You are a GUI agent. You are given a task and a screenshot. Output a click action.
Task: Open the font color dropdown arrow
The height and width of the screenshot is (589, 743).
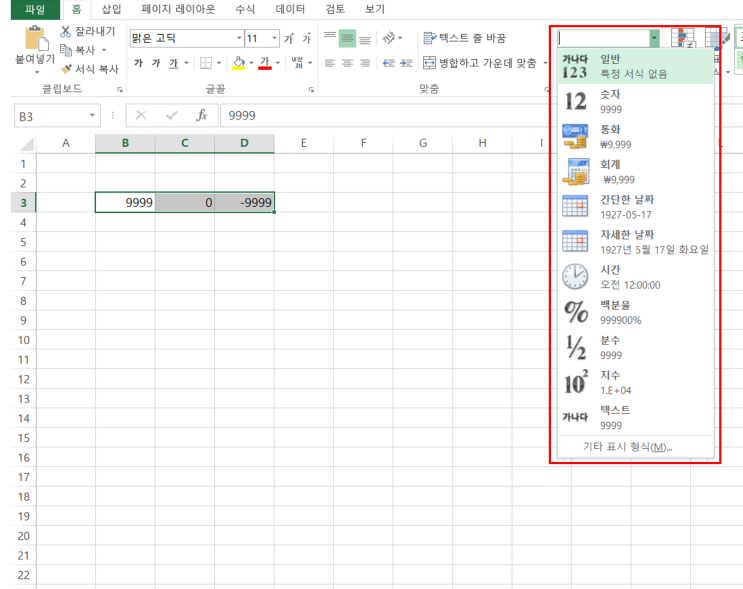pos(278,63)
